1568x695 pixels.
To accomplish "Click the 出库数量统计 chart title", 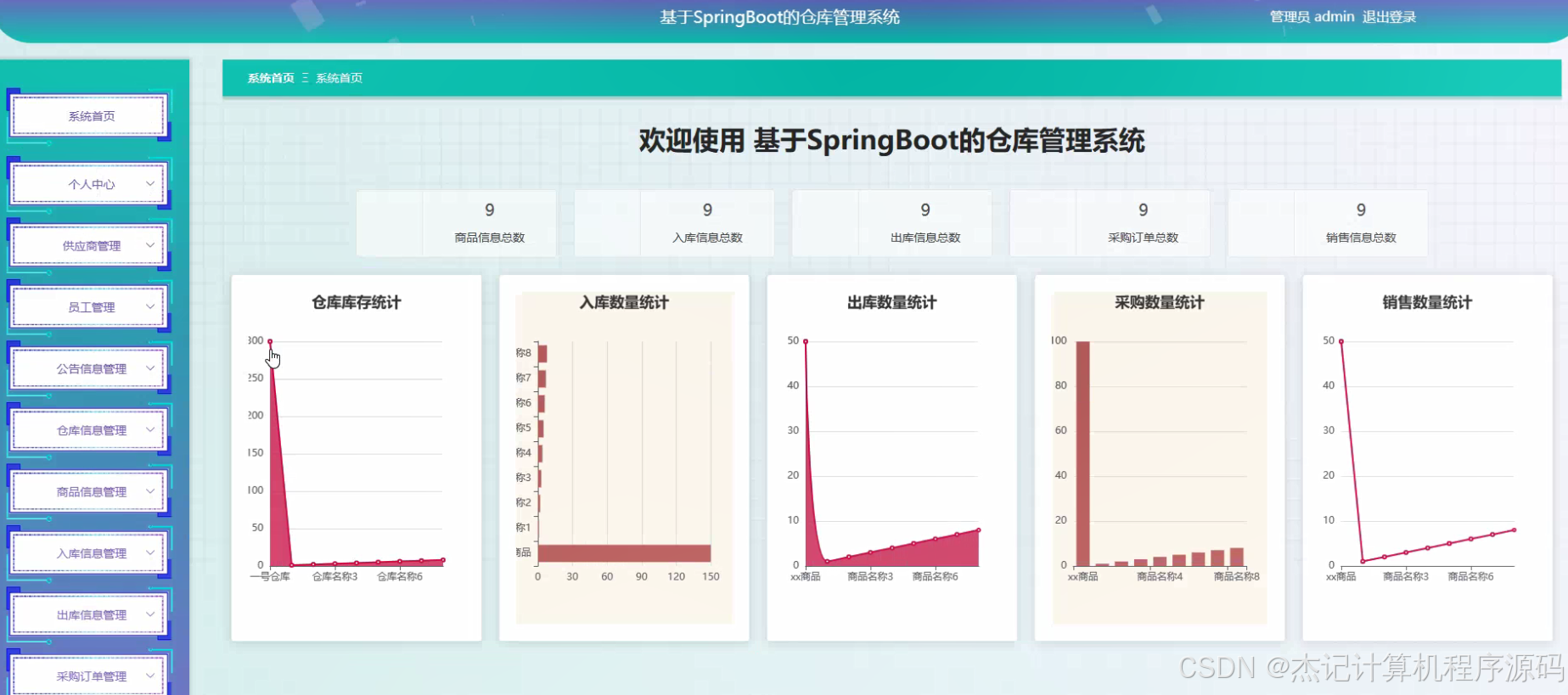I will (x=891, y=302).
